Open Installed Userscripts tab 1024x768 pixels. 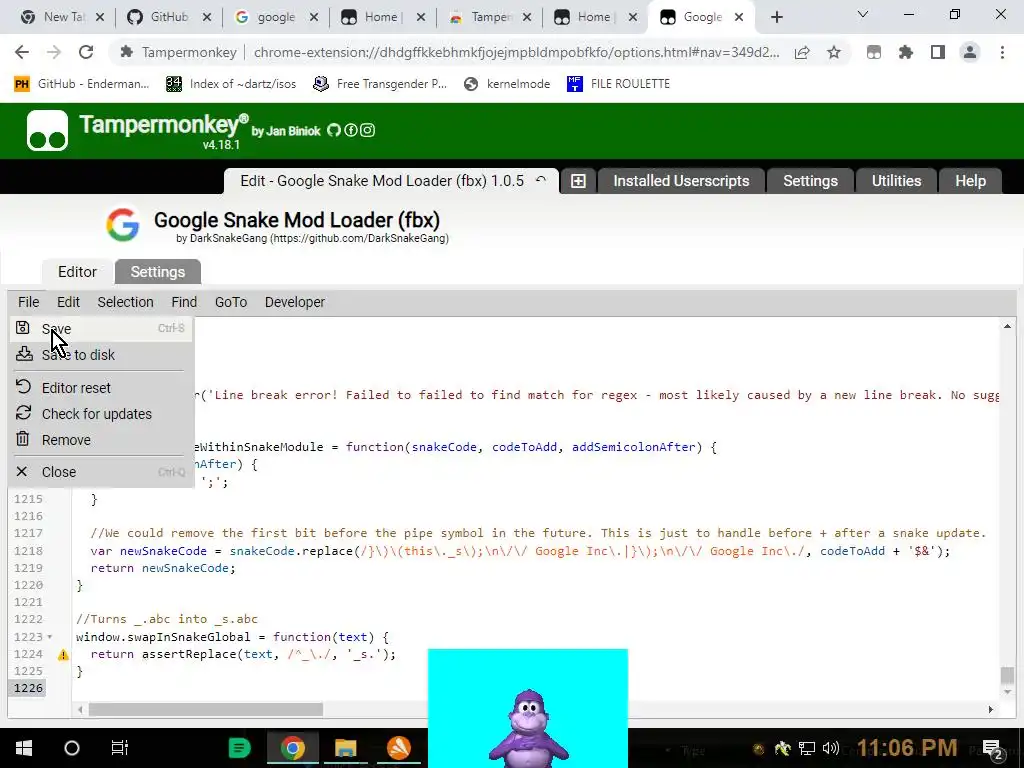click(x=680, y=181)
